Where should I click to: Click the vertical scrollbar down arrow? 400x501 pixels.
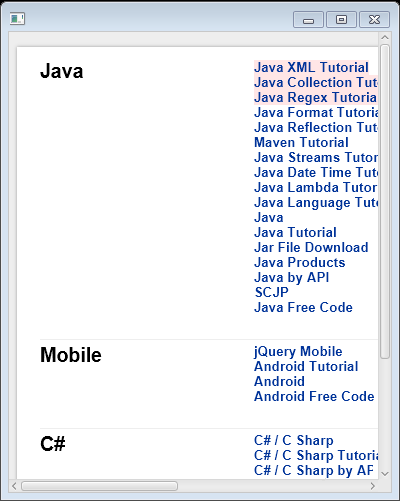pos(385,474)
